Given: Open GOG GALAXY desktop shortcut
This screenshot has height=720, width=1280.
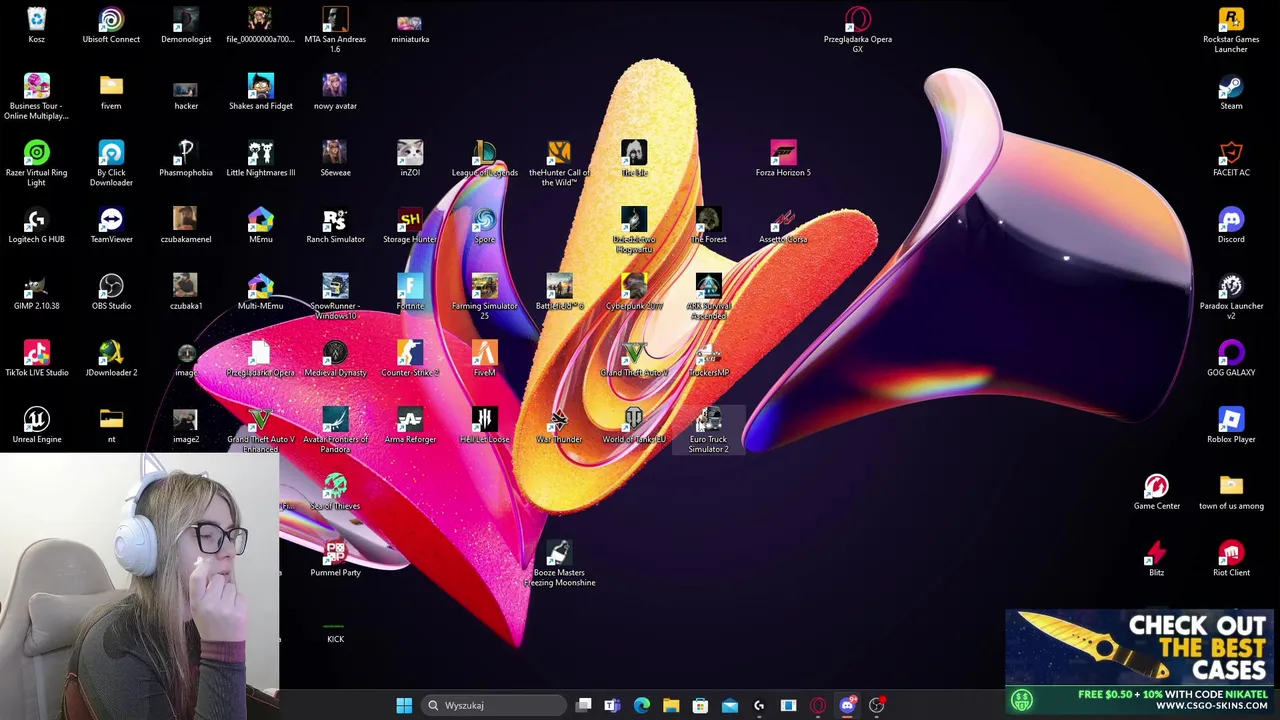Looking at the screenshot, I should click(1231, 360).
